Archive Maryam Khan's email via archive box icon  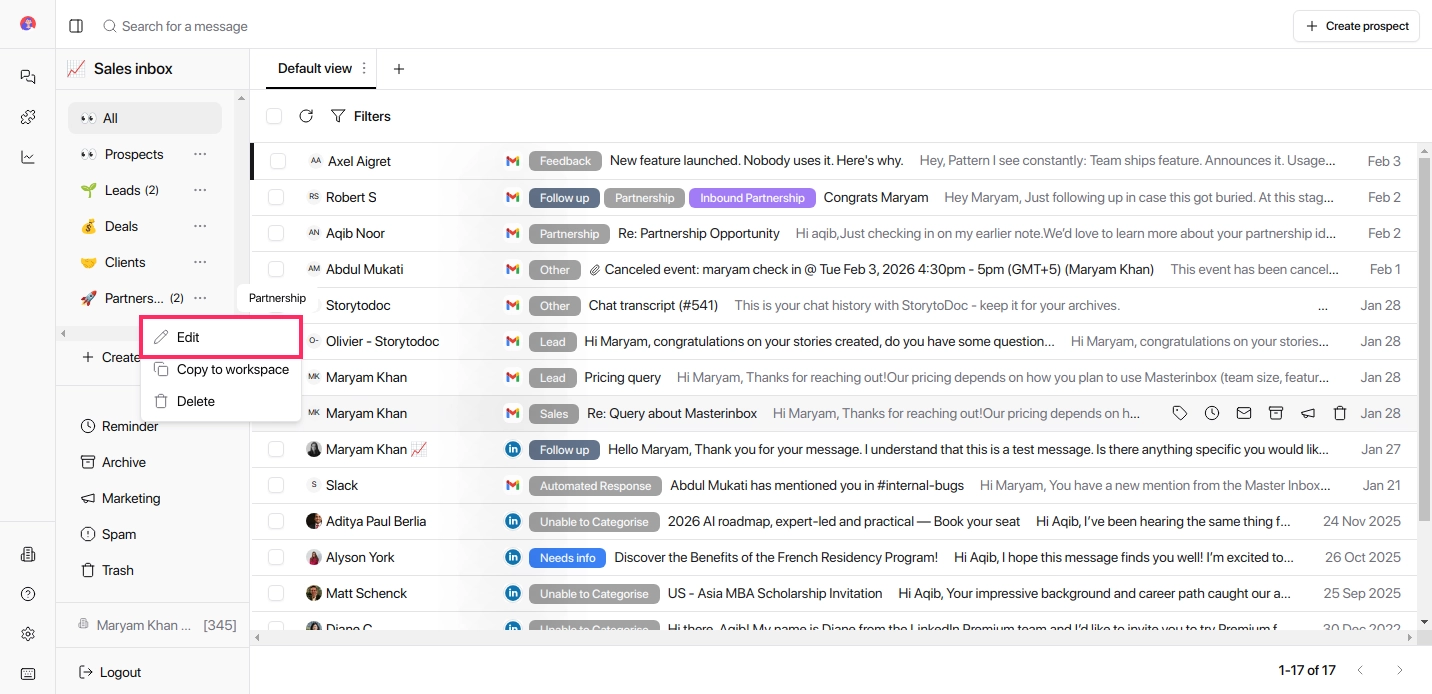tap(1276, 412)
